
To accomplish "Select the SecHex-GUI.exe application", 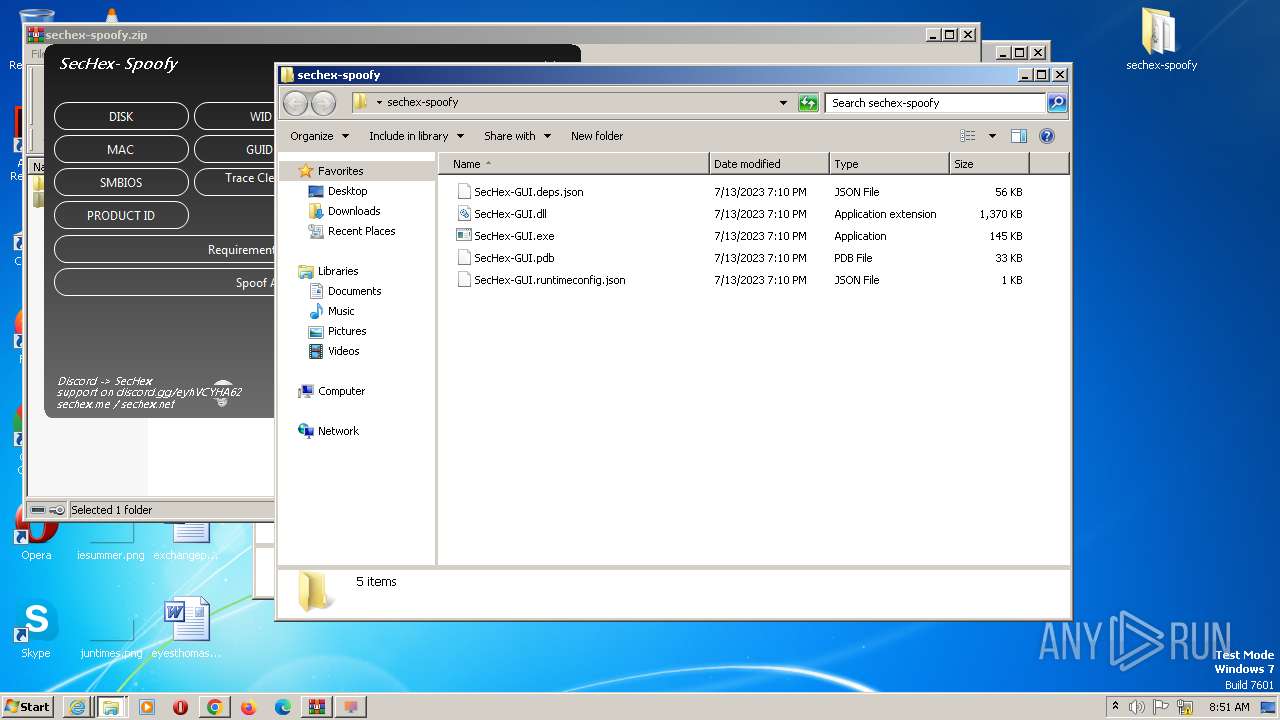I will click(x=514, y=236).
